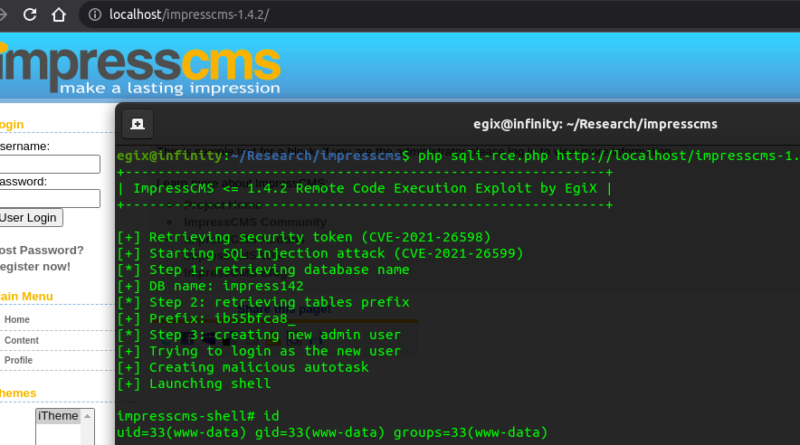Click the 'php sqli-rce.php' command line
This screenshot has height=445, width=800.
pos(458,156)
